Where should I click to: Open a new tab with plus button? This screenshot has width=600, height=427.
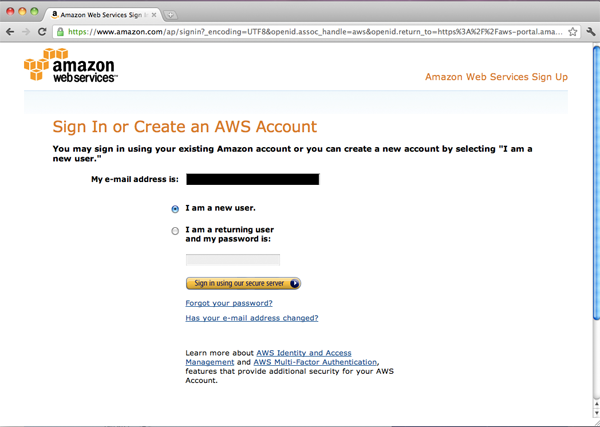(x=170, y=15)
